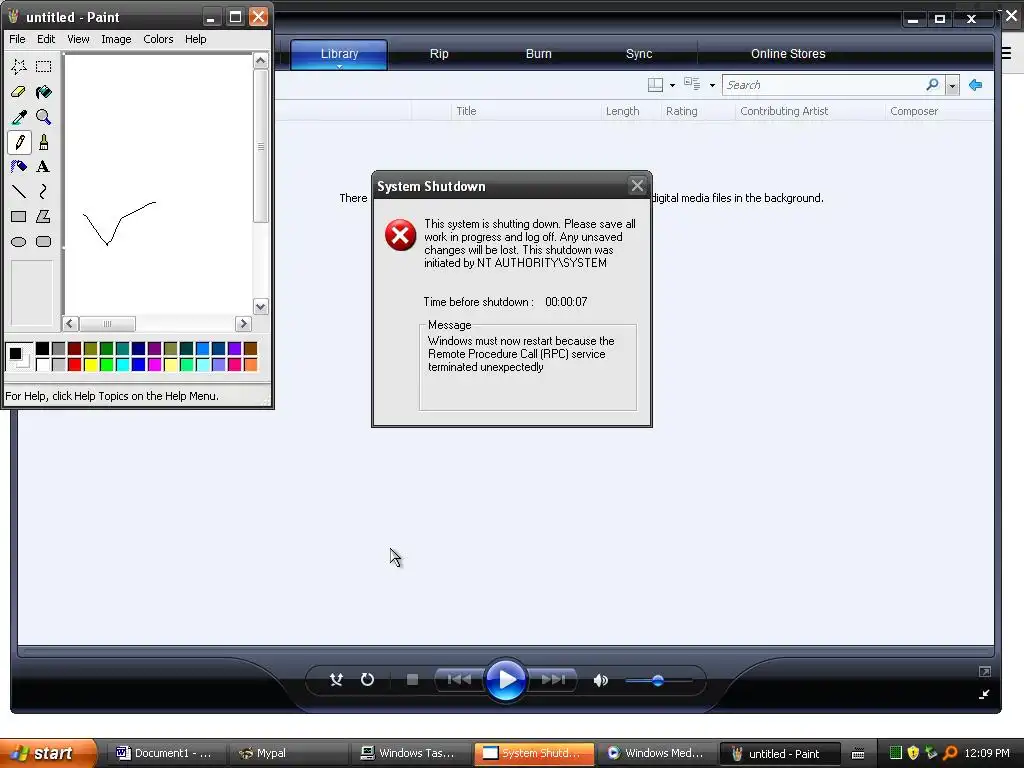The width and height of the screenshot is (1024, 768).
Task: Select the Text tool in Paint
Action: point(44,167)
